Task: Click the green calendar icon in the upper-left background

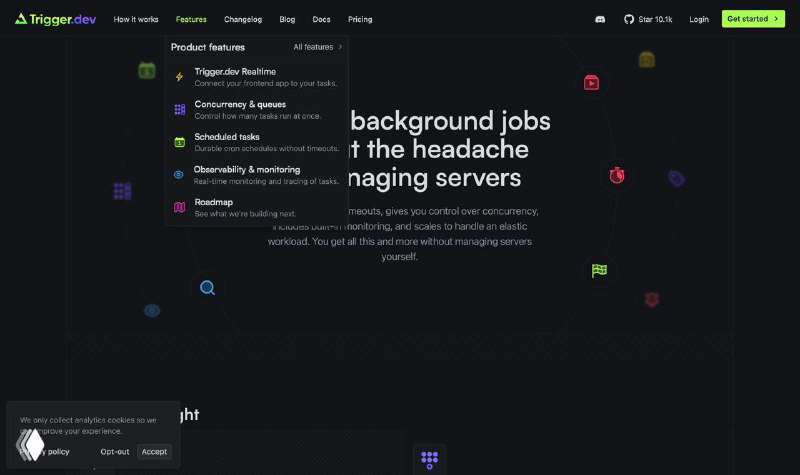Action: [x=147, y=70]
